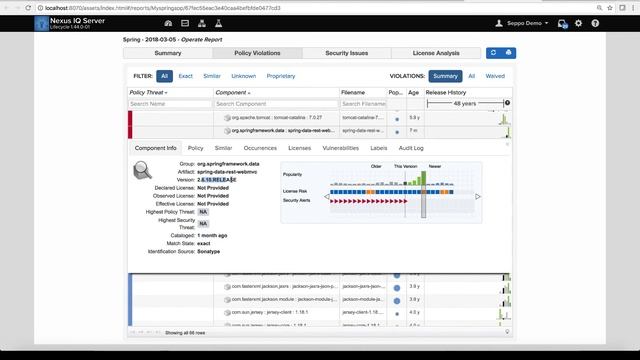Open the Labels detail tab
Screen dimensions: 640x360
(379, 148)
